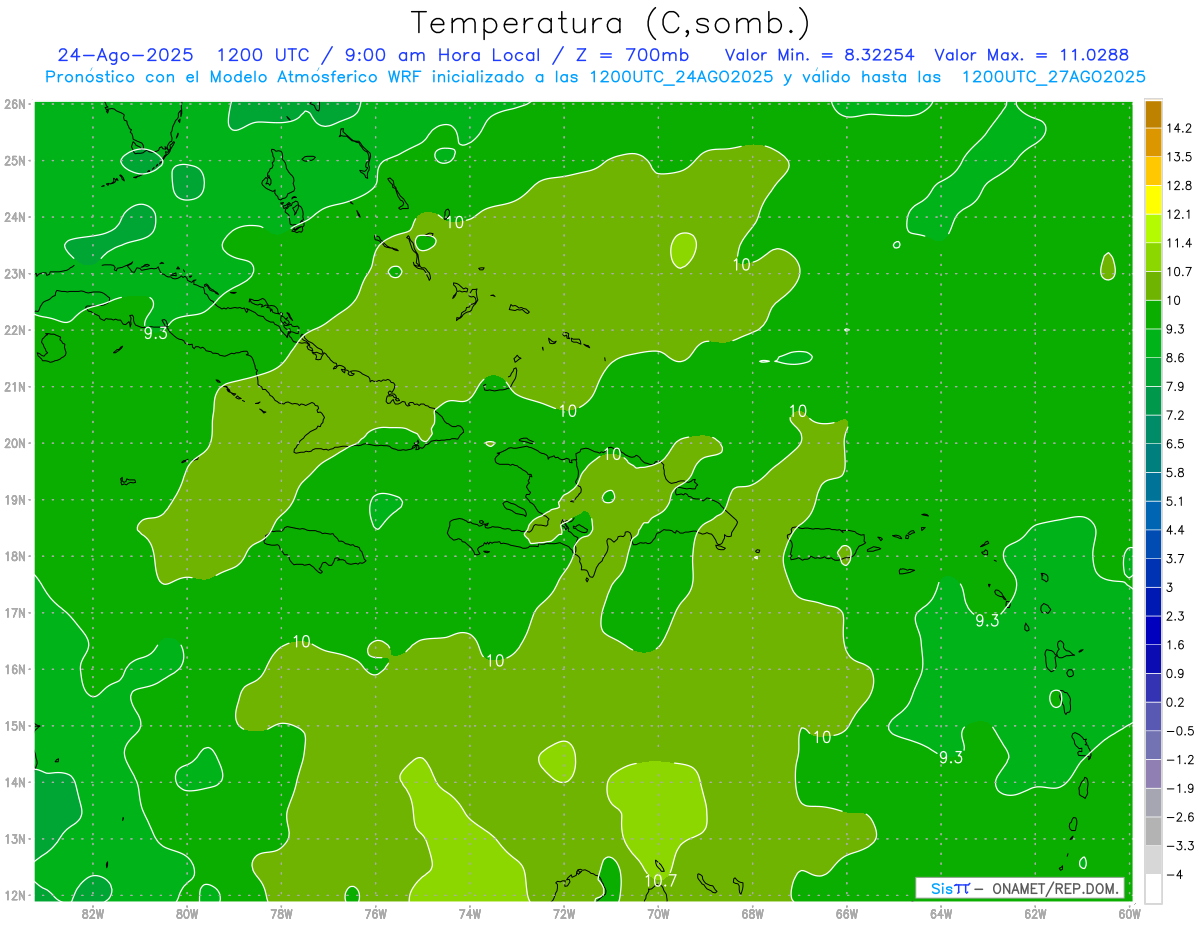
Task: Click the '10.7' contour label on the map
Action: pos(660,881)
